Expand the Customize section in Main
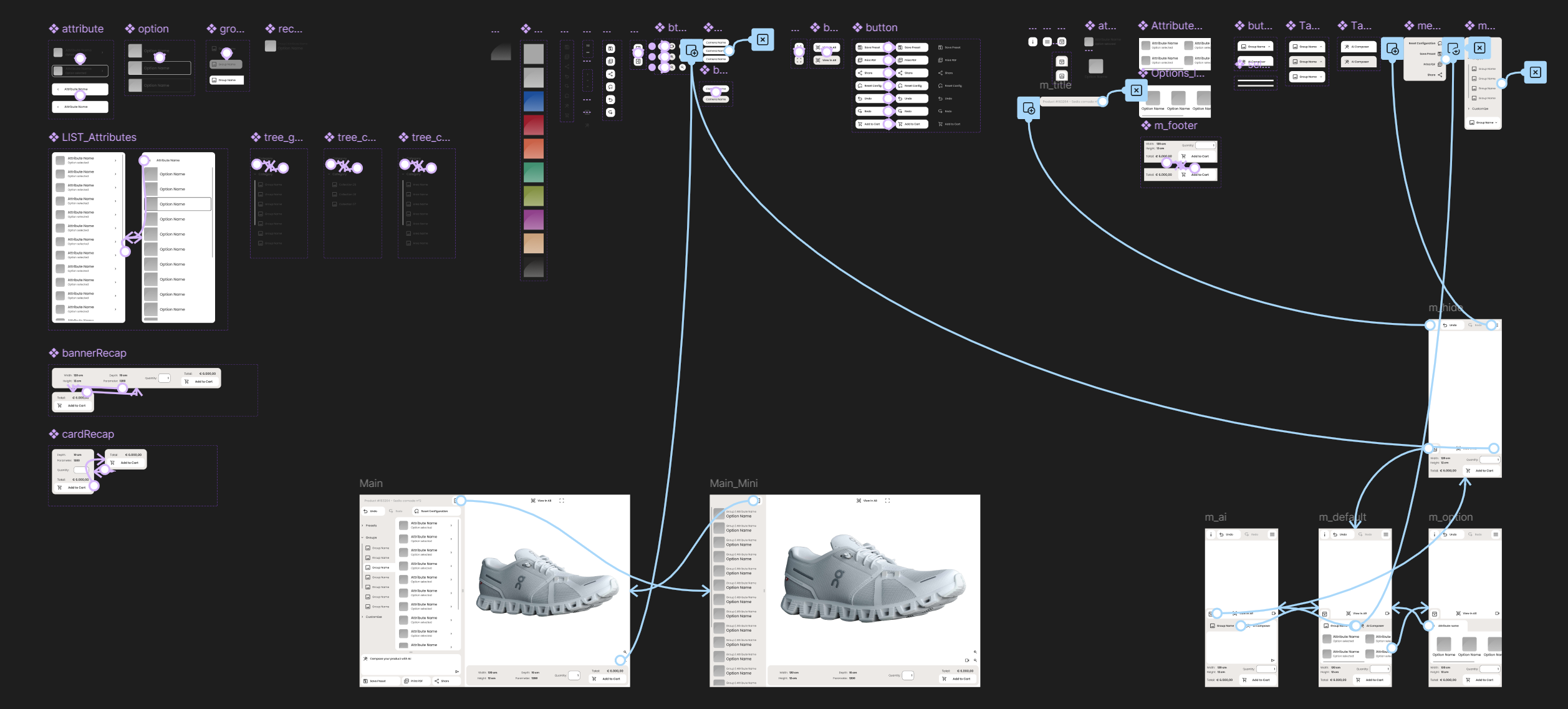This screenshot has height=709, width=1568. click(x=372, y=617)
